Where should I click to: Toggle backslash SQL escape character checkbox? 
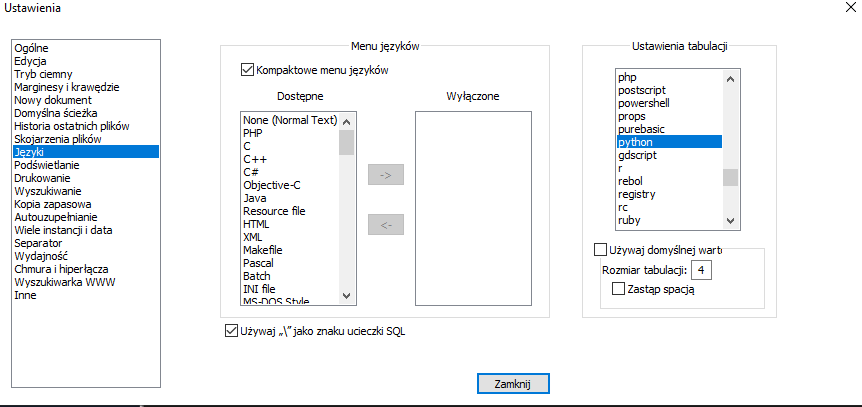pyautogui.click(x=233, y=331)
